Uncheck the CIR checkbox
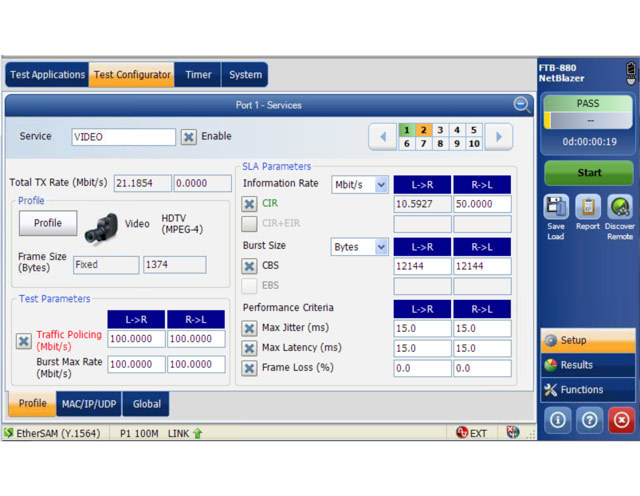Viewport: 640px width, 496px height. [x=250, y=204]
